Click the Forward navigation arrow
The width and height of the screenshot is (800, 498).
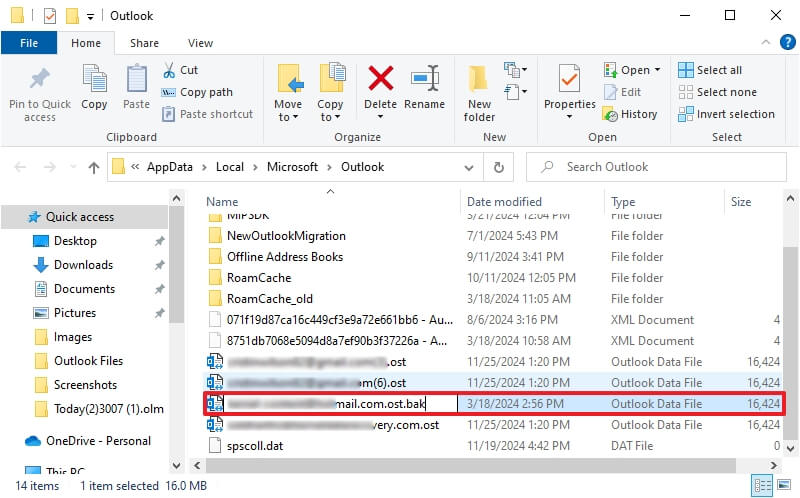click(x=49, y=167)
